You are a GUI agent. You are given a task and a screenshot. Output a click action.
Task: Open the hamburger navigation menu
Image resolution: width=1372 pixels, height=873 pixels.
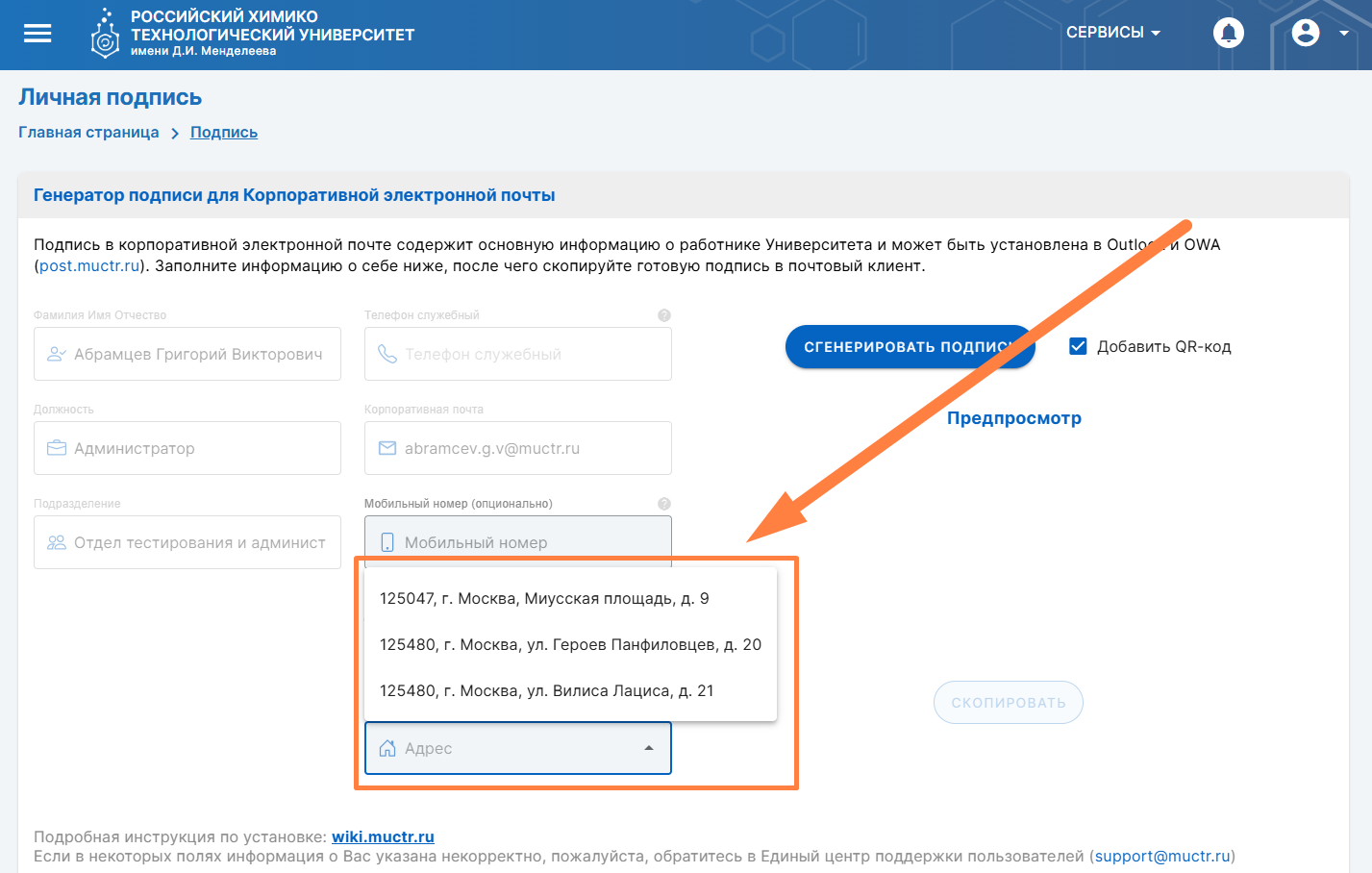(x=37, y=34)
